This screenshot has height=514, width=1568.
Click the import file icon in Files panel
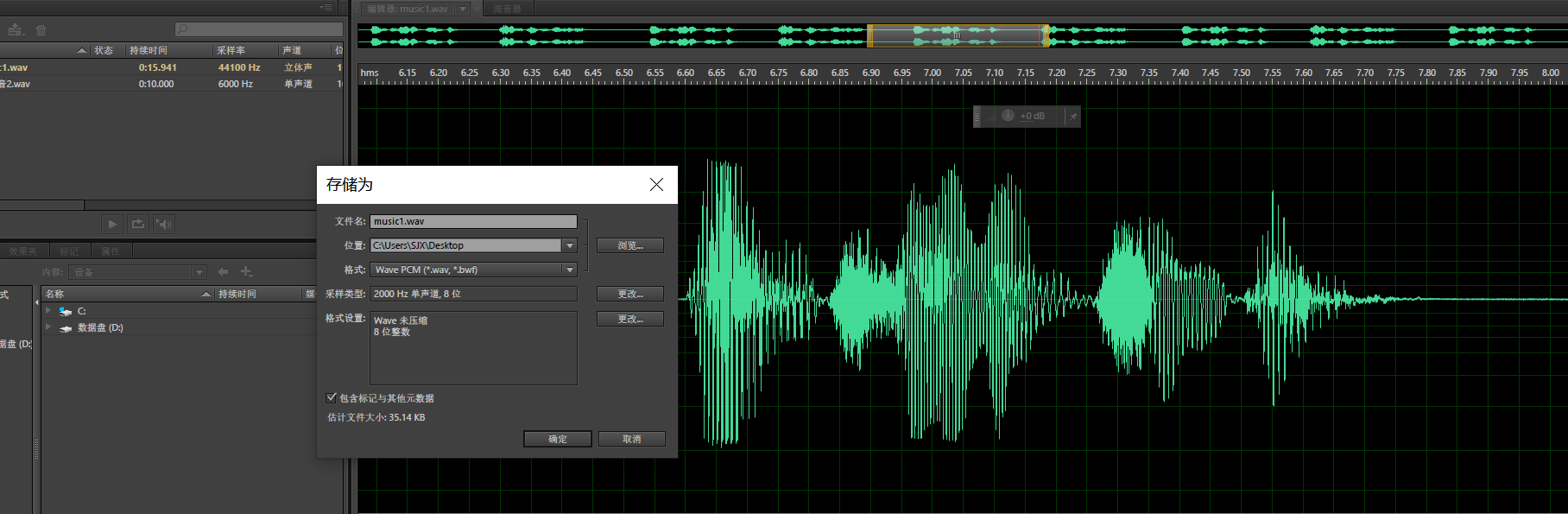(x=16, y=30)
